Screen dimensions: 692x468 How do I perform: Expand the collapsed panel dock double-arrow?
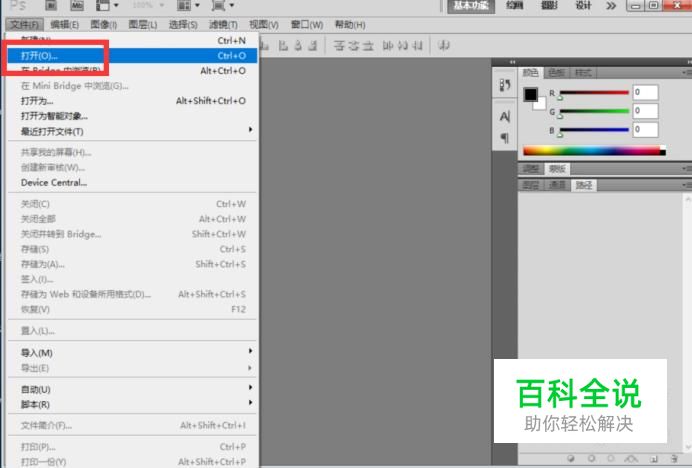click(x=512, y=62)
